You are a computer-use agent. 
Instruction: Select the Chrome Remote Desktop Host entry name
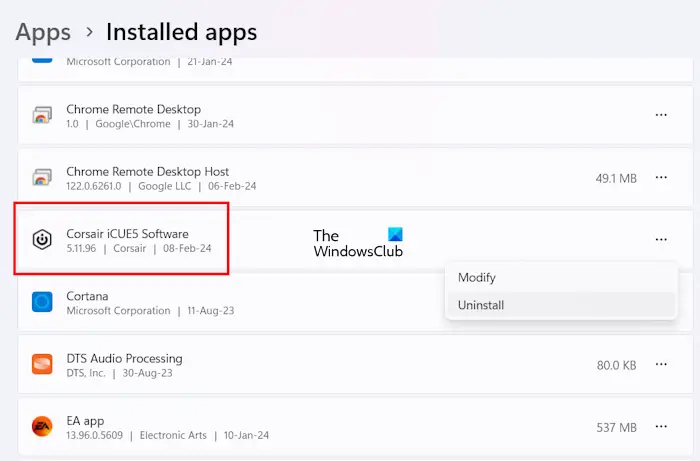147,172
